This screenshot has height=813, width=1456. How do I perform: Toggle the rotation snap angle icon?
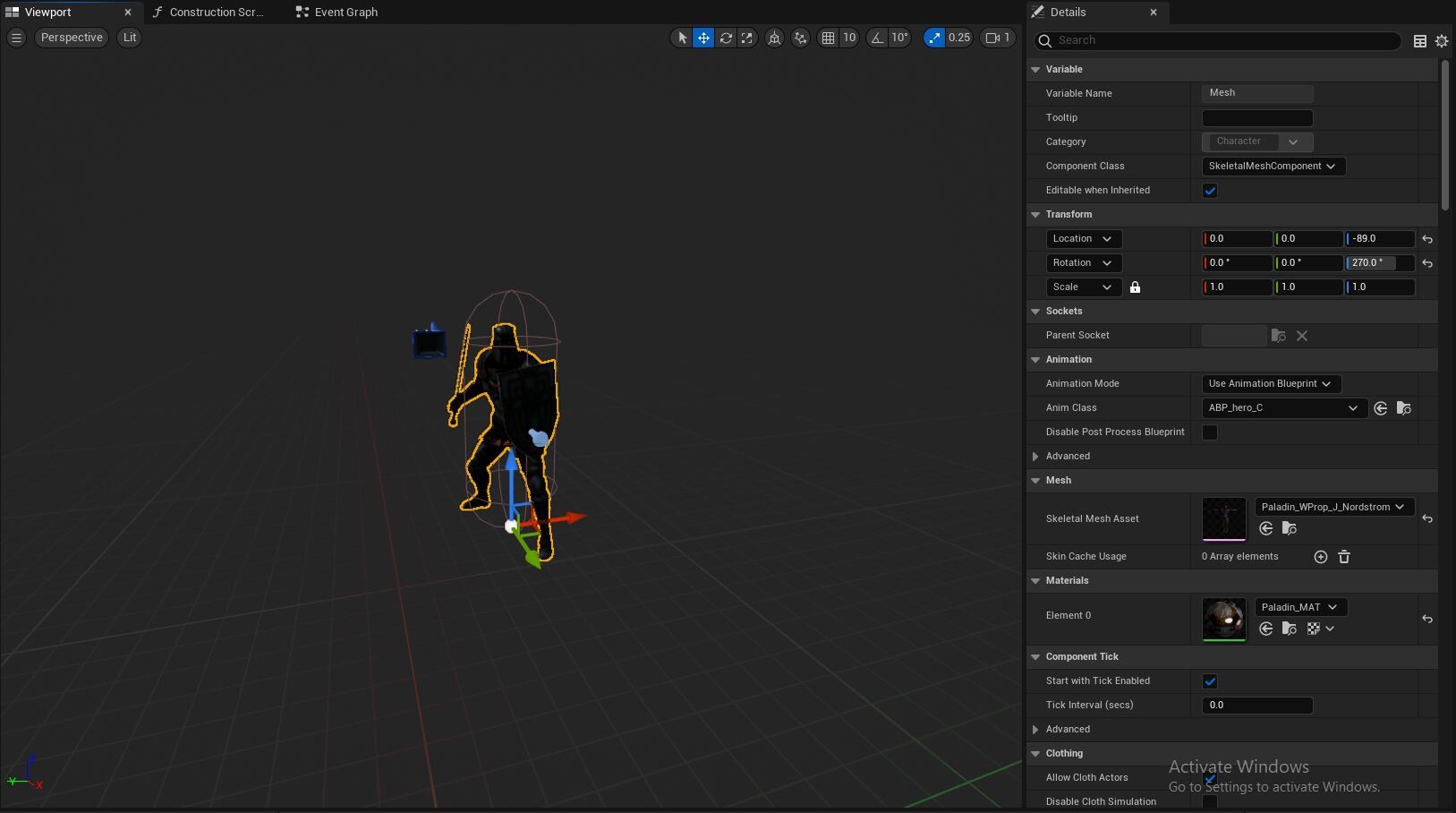click(877, 38)
